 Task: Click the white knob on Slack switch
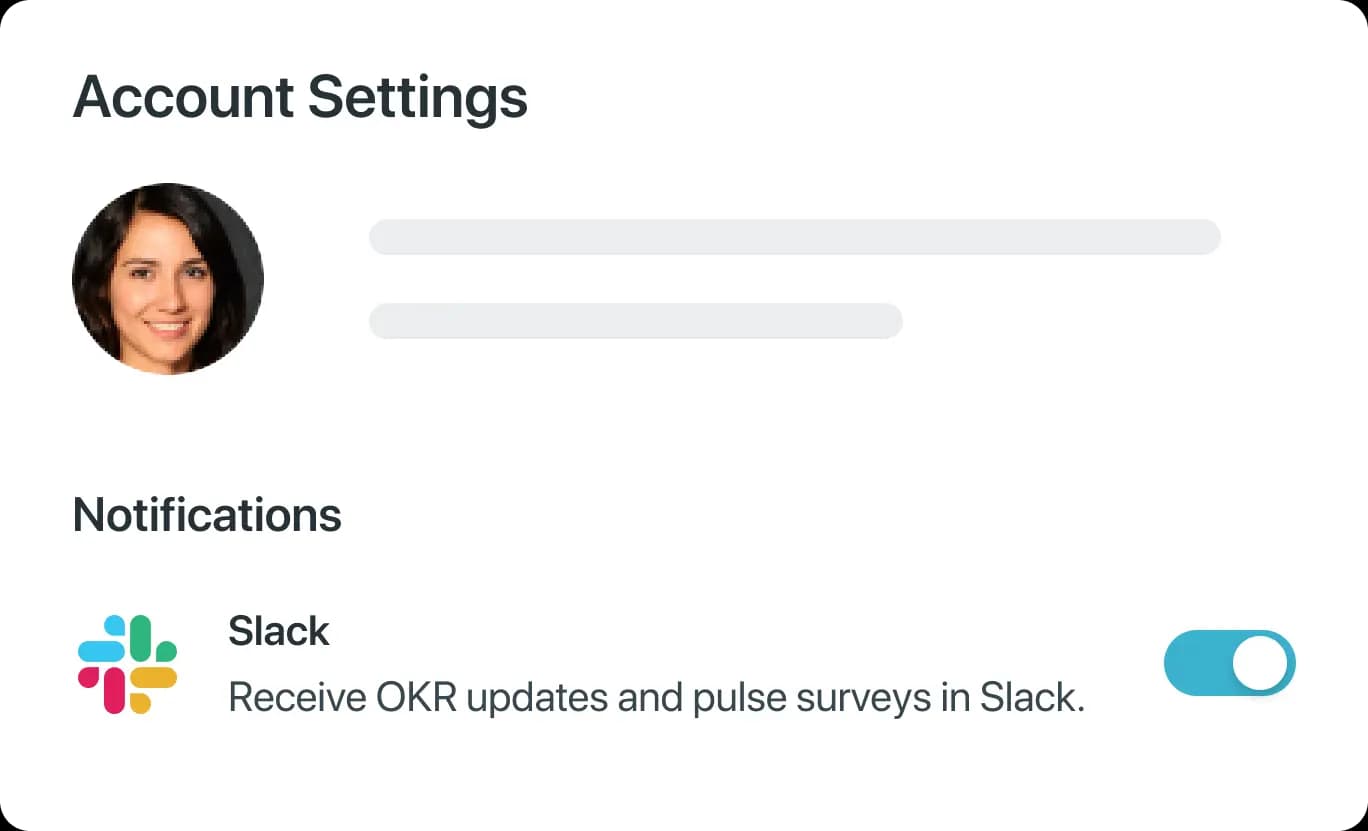[x=1260, y=662]
